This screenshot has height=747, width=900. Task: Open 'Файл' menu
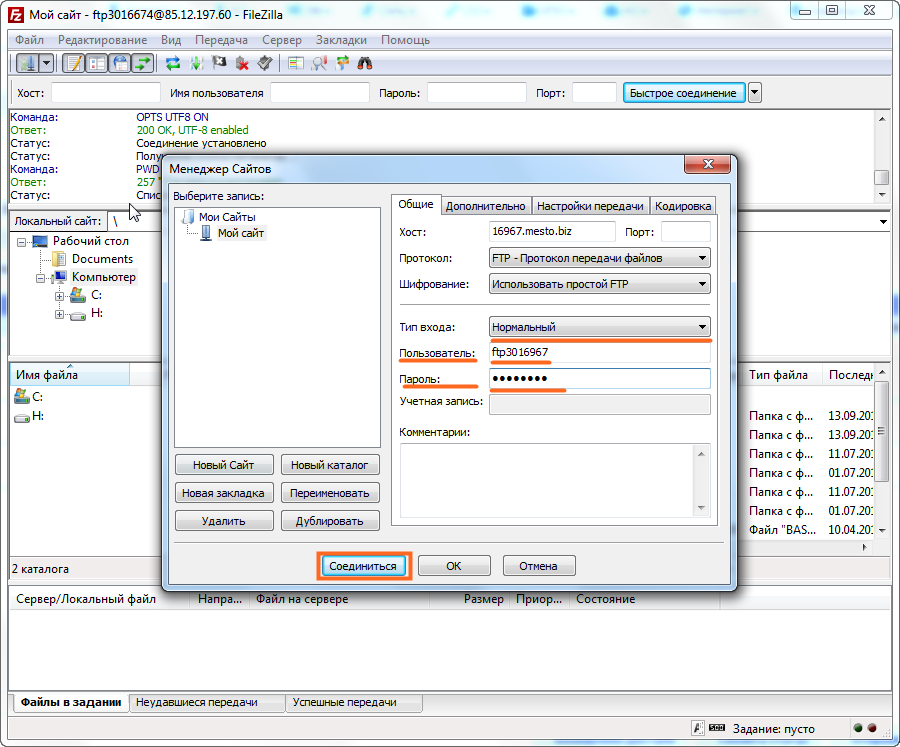click(x=29, y=40)
